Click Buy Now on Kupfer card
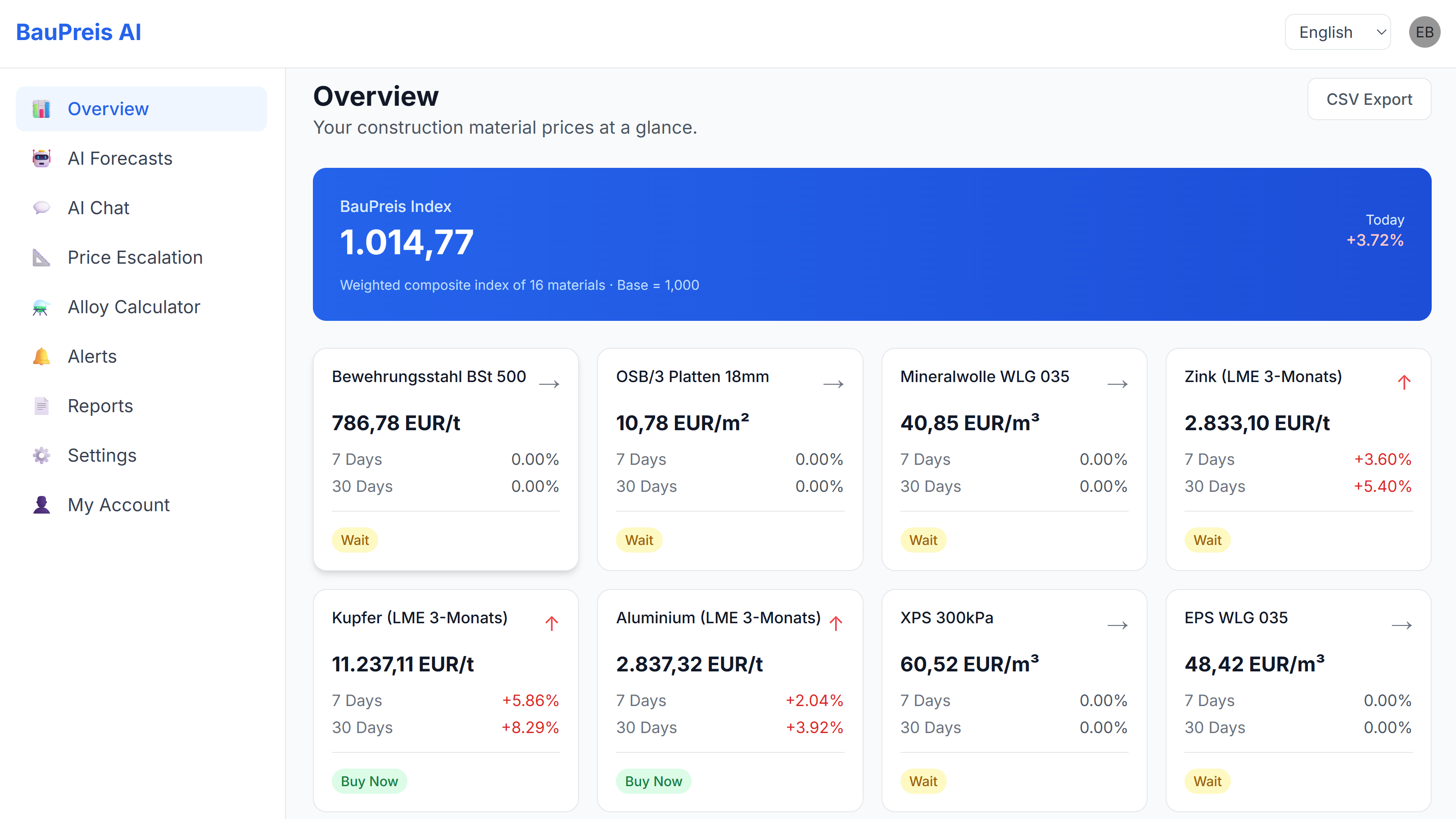Viewport: 1456px width, 819px height. (x=369, y=781)
